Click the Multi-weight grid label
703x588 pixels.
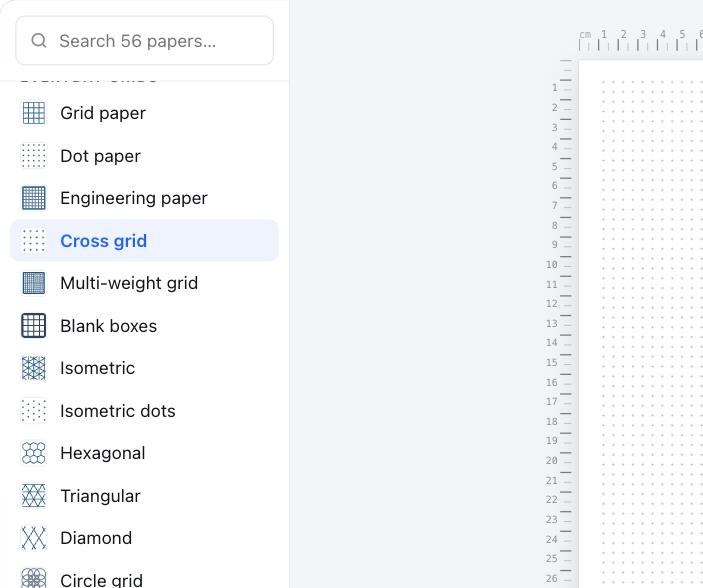coord(129,283)
